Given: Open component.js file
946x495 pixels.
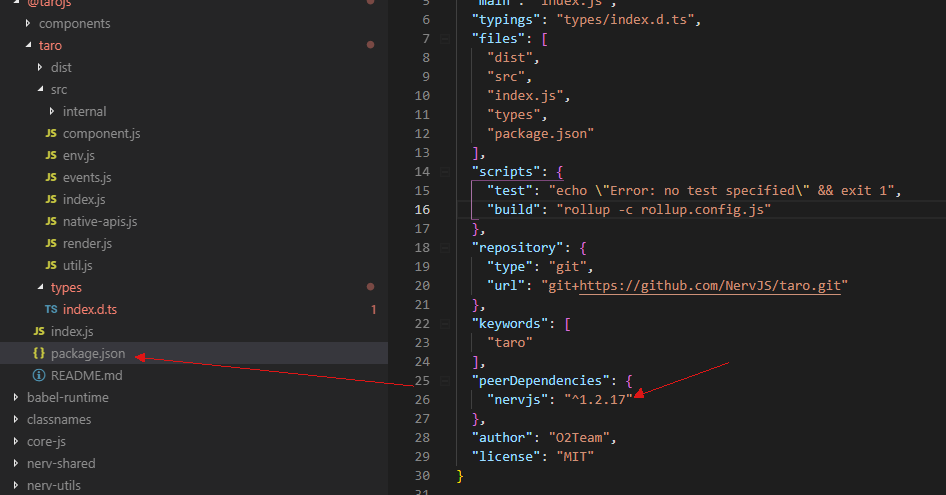Looking at the screenshot, I should 101,133.
